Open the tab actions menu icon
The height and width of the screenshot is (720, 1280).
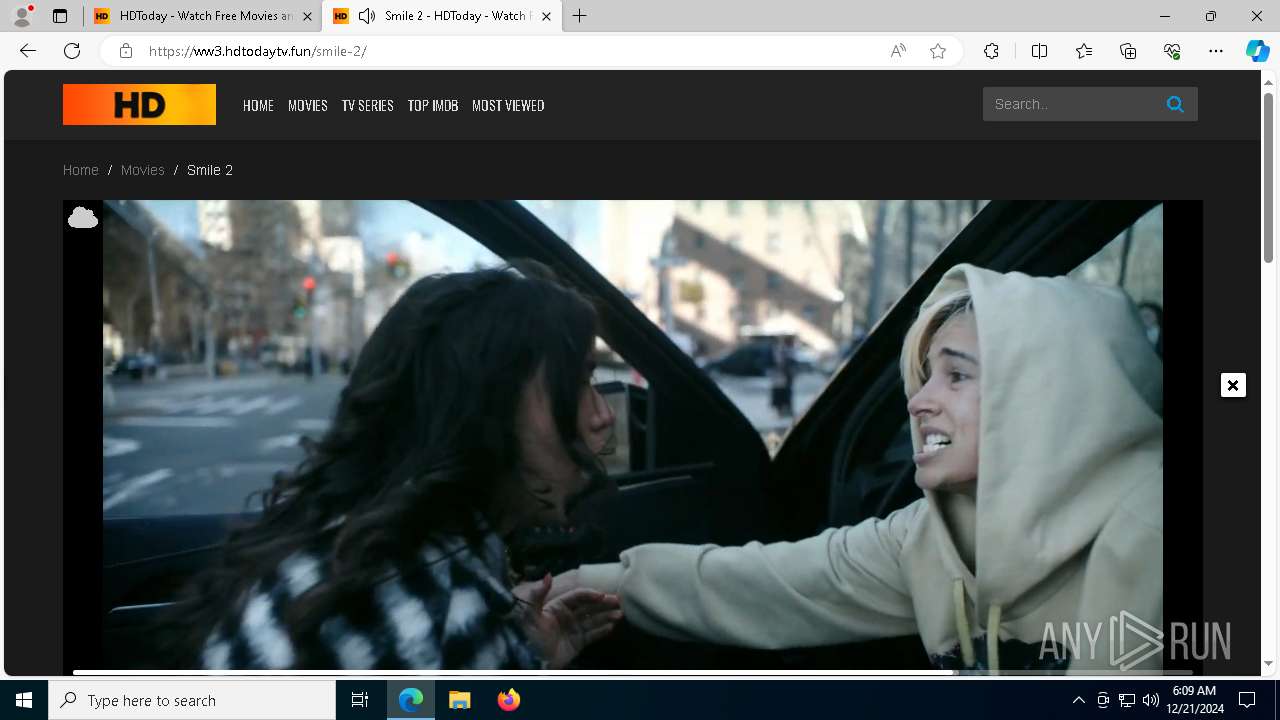click(60, 16)
